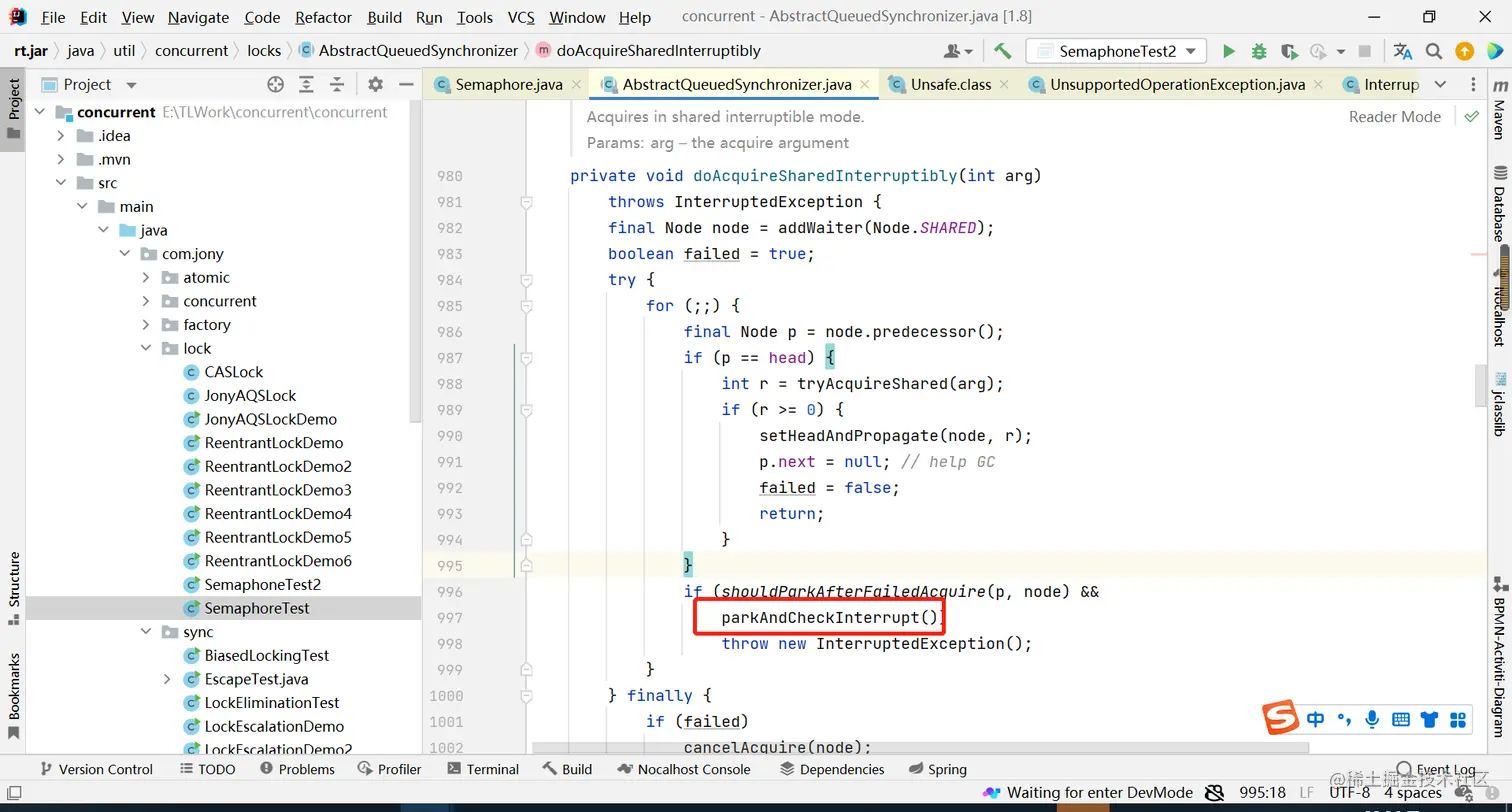Open Search Everywhere magnifier icon

pos(1434,51)
